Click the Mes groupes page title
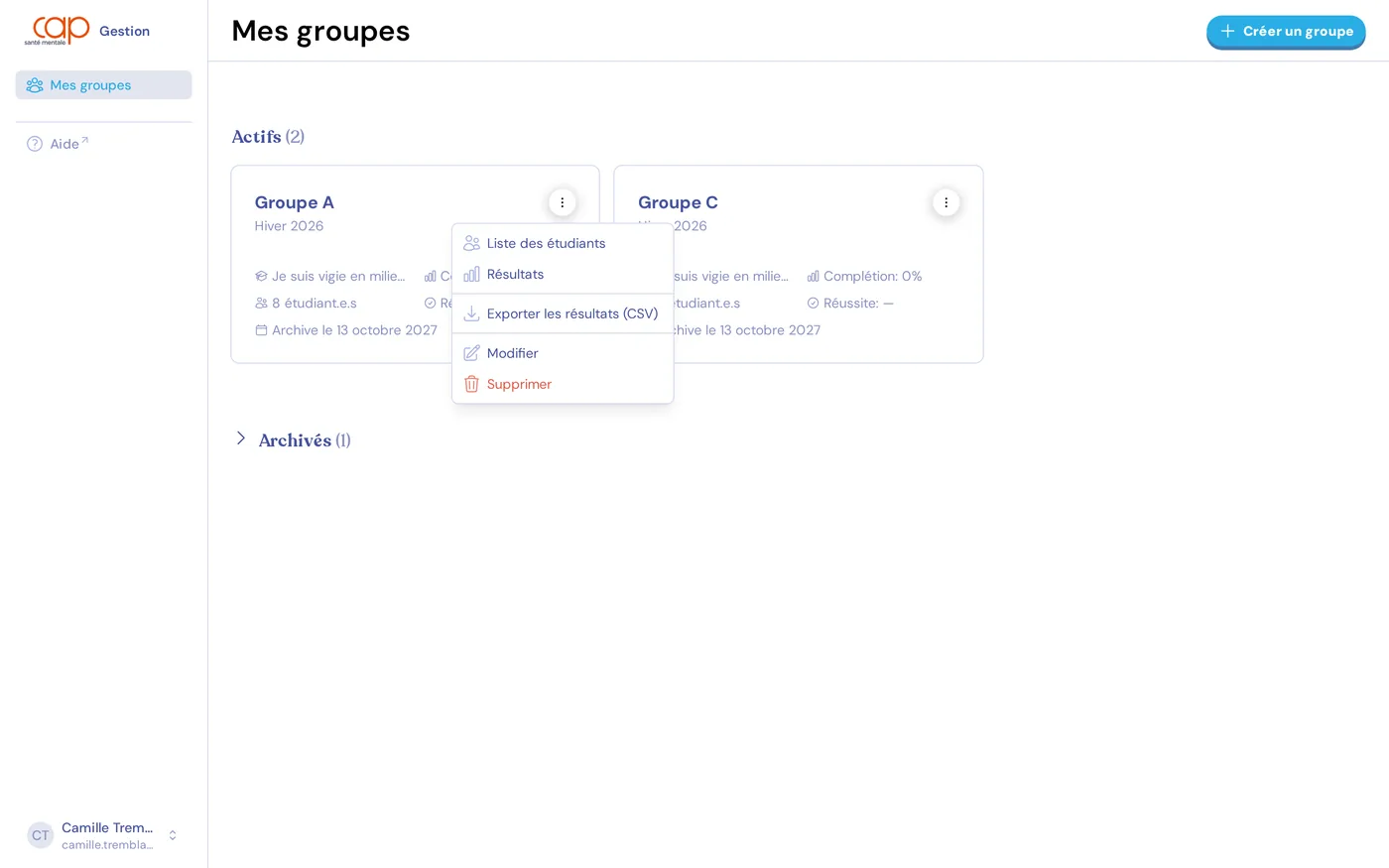1389x868 pixels. point(320,31)
